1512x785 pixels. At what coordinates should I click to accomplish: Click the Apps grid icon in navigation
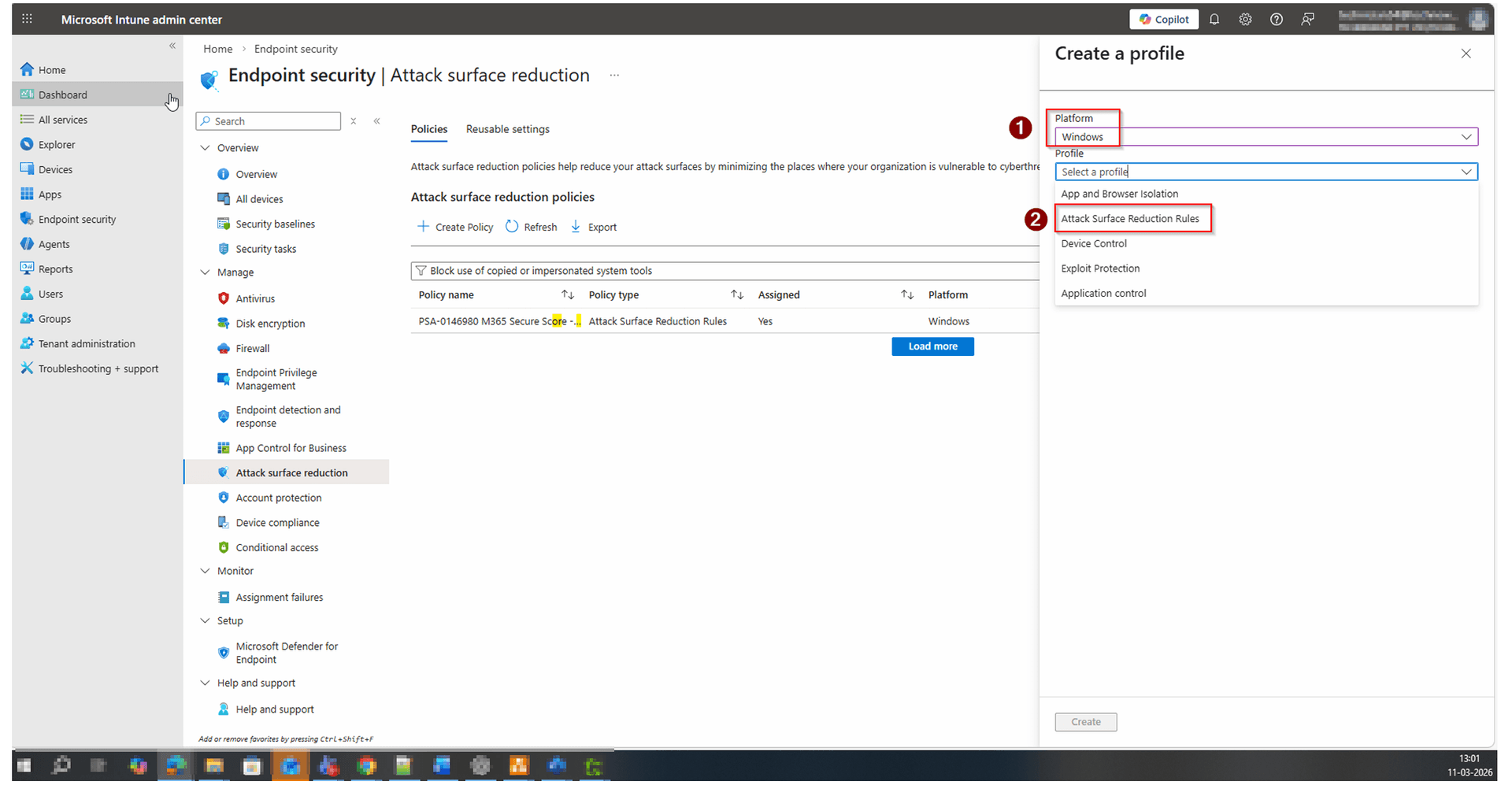[x=27, y=194]
